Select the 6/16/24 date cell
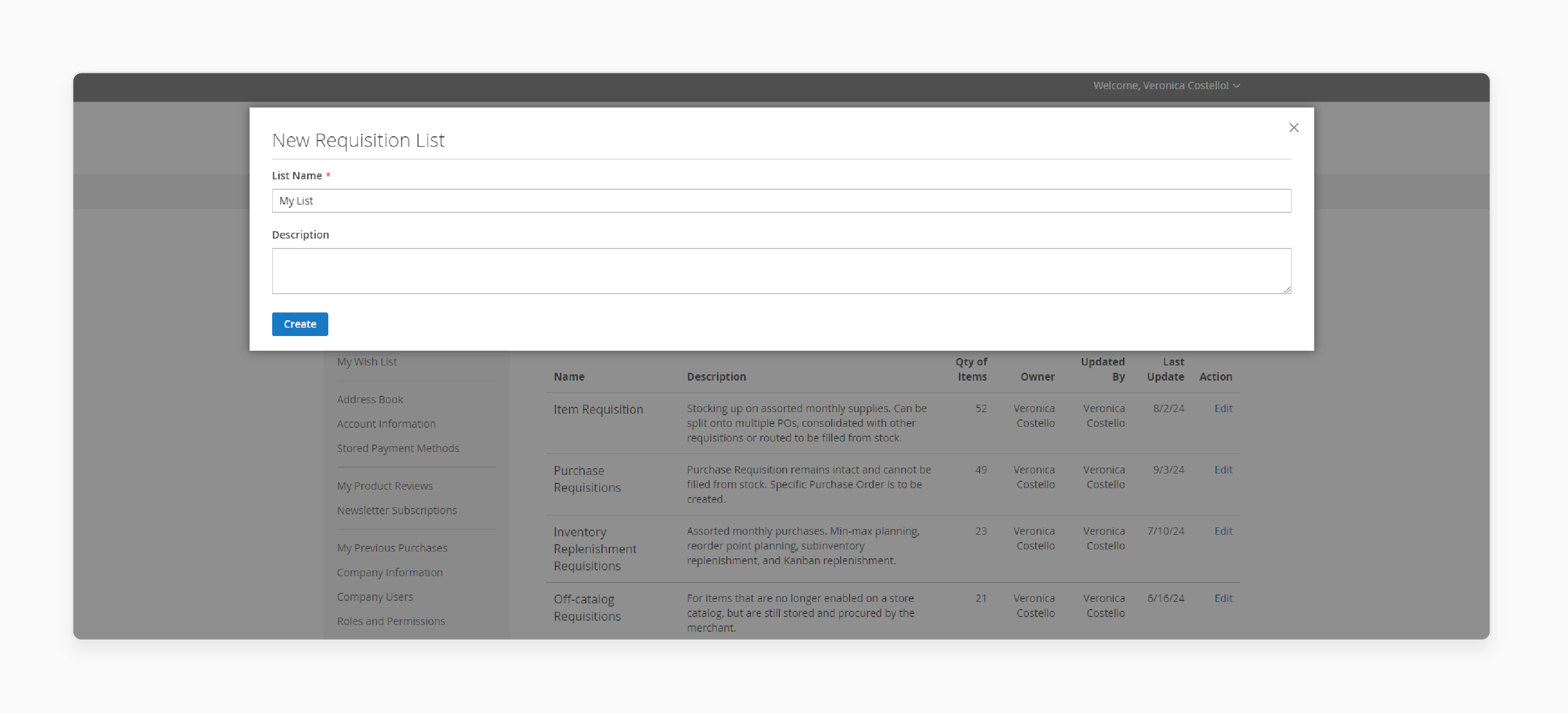 (1166, 598)
